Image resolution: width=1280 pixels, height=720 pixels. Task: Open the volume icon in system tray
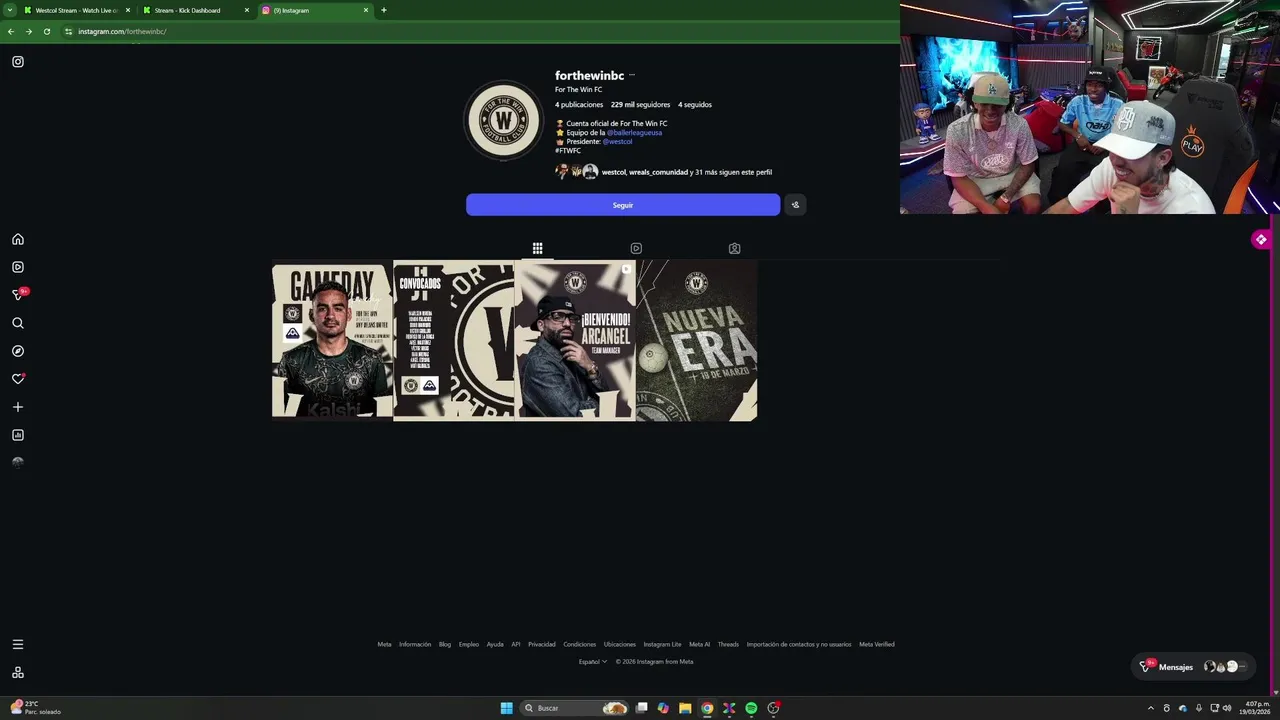1227,708
